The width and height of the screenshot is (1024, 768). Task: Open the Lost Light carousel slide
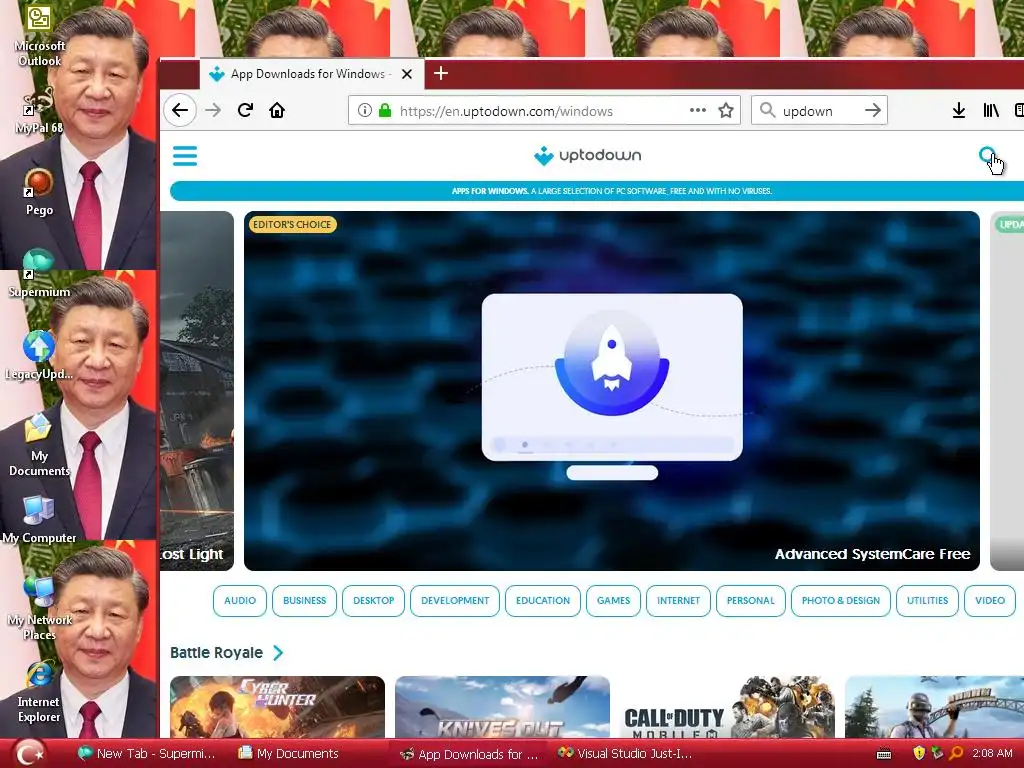click(x=197, y=391)
